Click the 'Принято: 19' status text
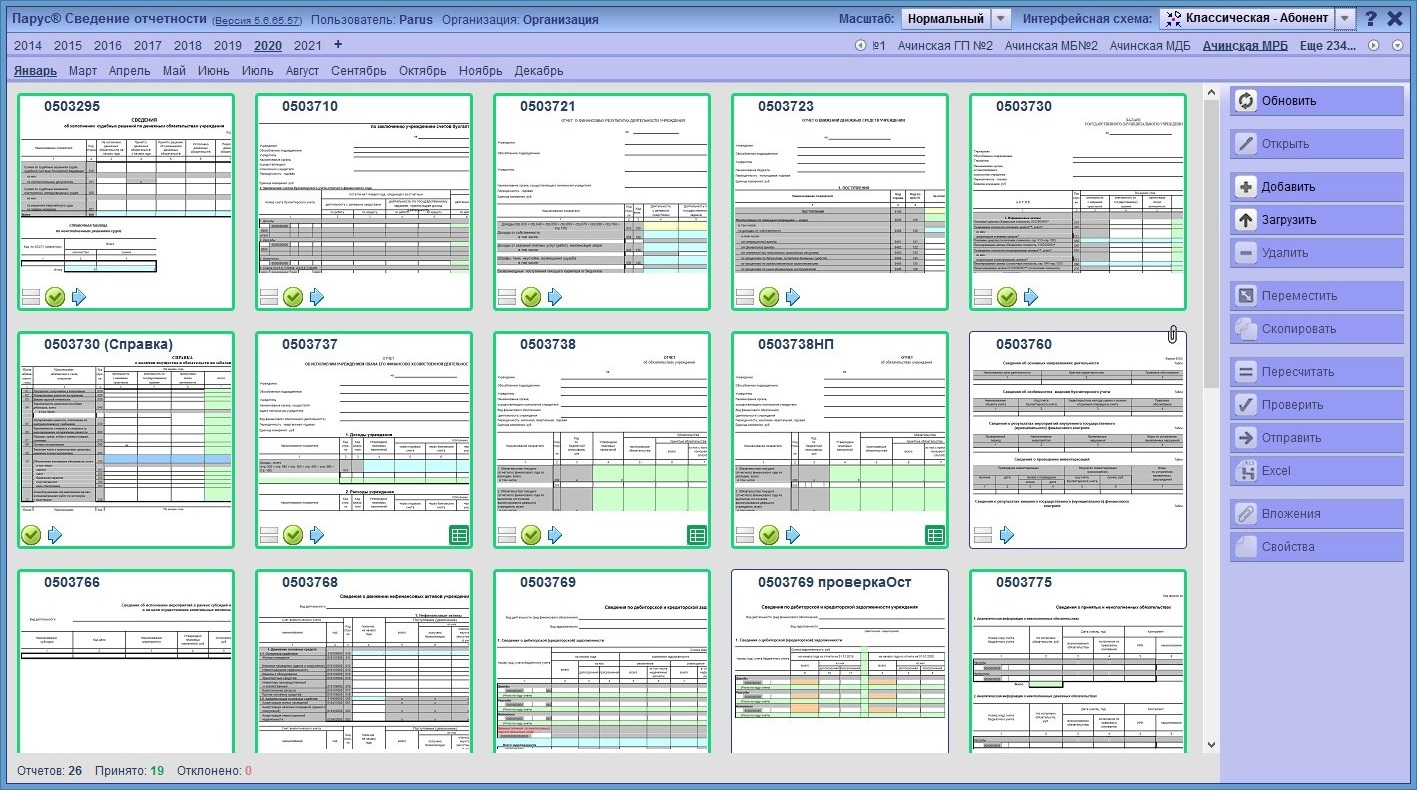This screenshot has width=1417, height=790. pyautogui.click(x=130, y=771)
